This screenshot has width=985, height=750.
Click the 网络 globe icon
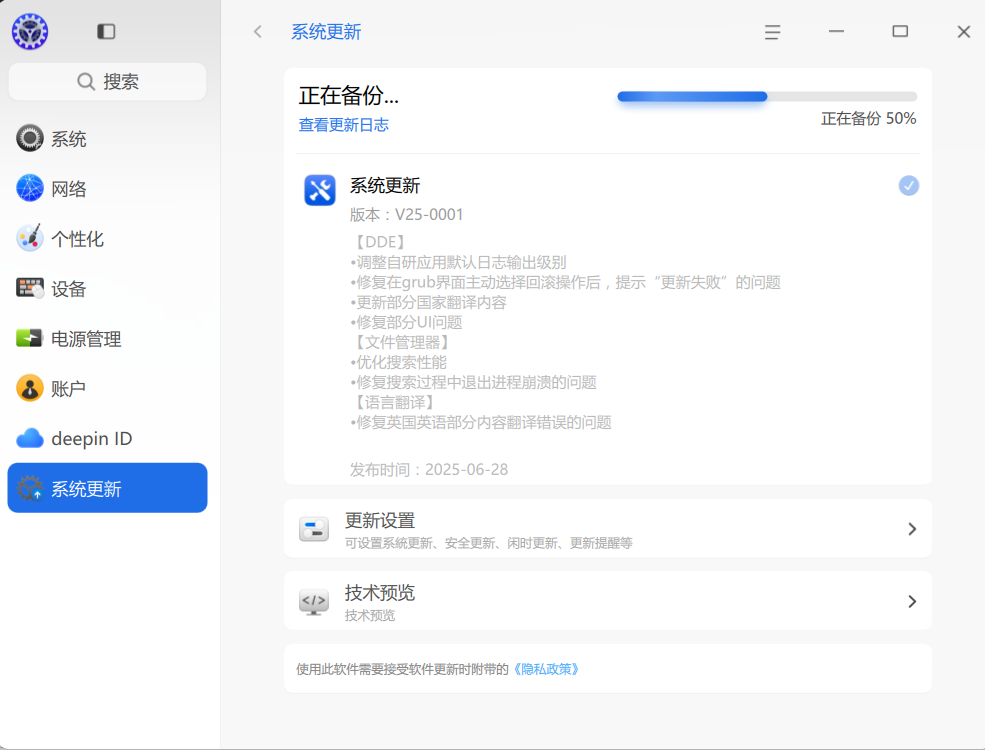[30, 188]
